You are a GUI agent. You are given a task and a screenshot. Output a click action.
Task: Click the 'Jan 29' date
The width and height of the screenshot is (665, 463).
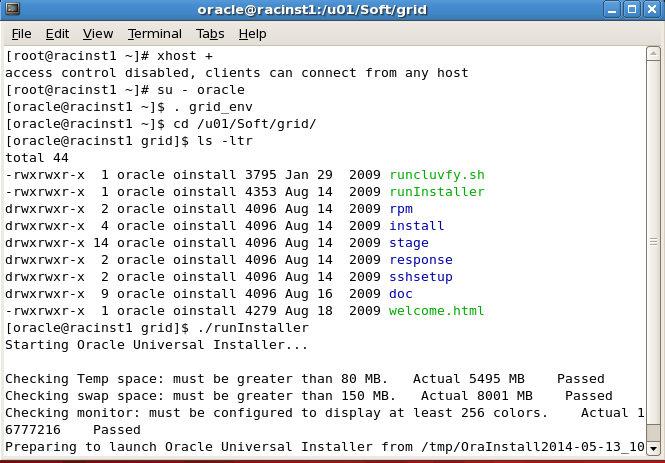308,175
